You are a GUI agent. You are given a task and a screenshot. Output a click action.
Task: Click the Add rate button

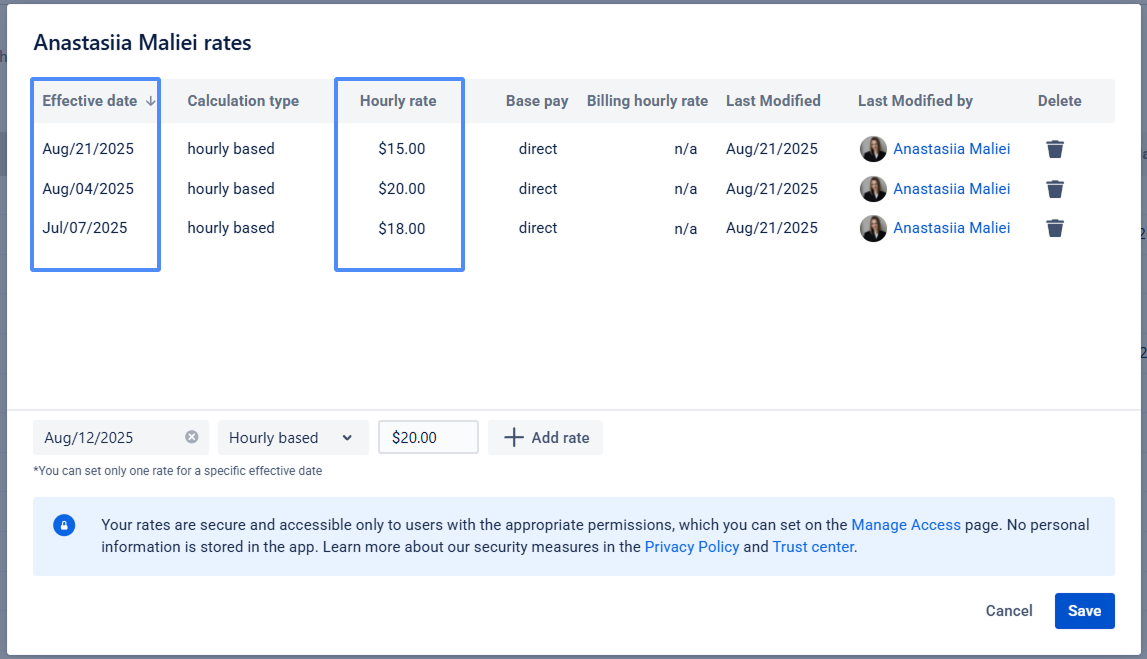[x=546, y=437]
